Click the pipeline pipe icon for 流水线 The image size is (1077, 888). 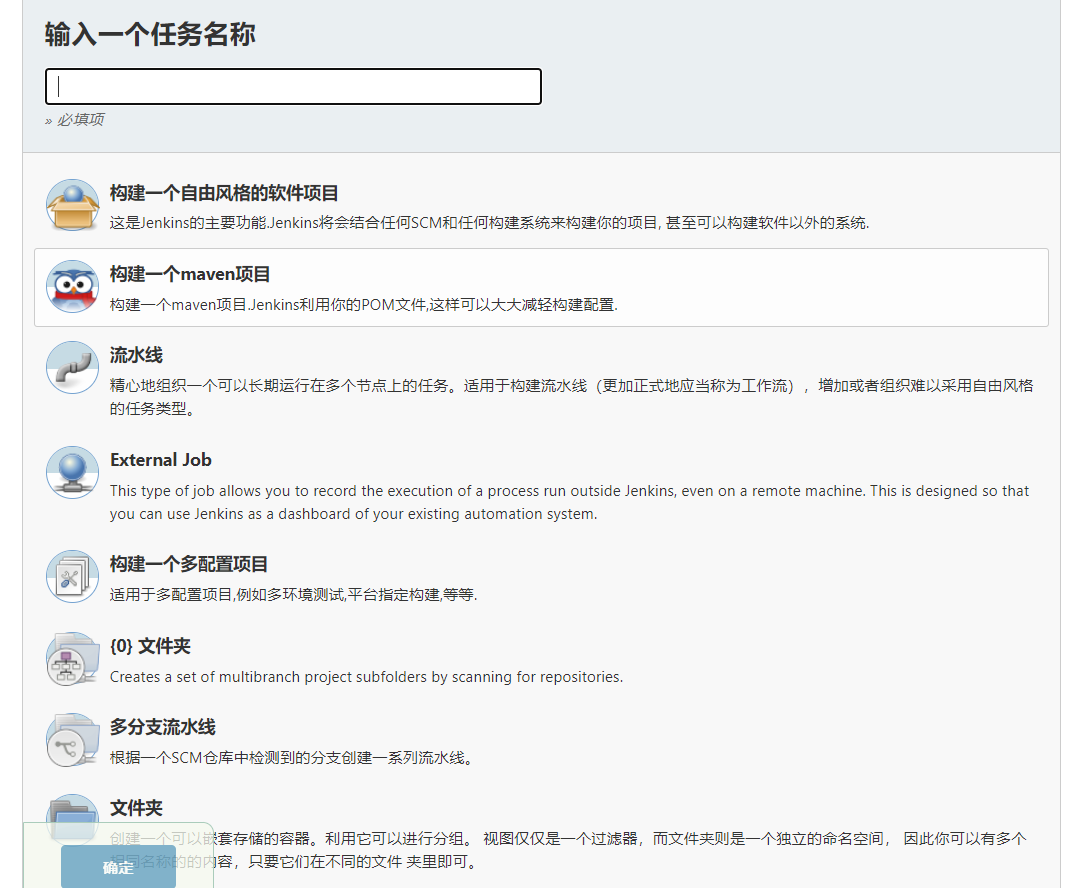pyautogui.click(x=73, y=367)
